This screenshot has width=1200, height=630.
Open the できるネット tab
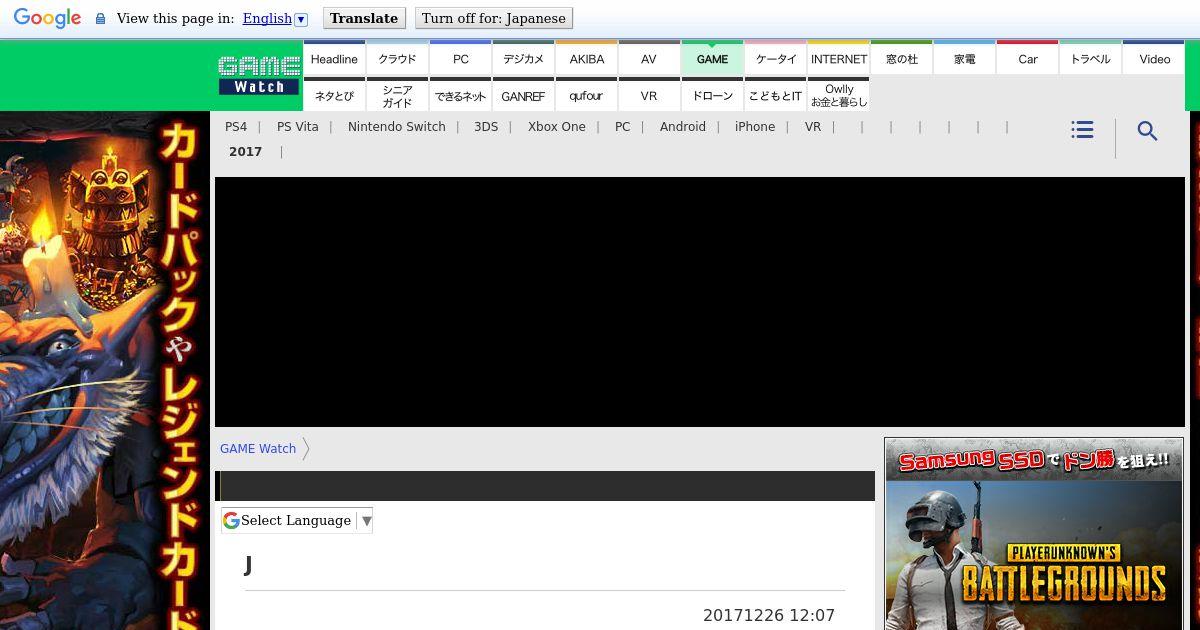460,95
